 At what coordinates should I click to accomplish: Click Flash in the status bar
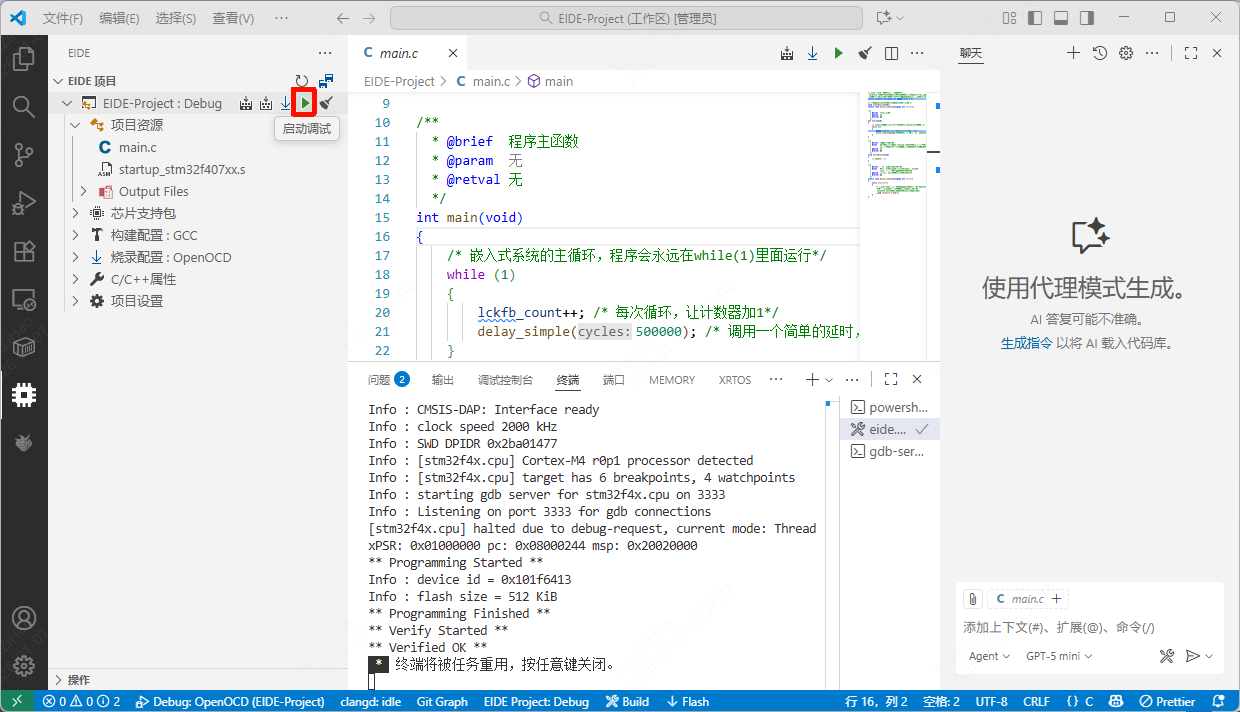tap(688, 701)
